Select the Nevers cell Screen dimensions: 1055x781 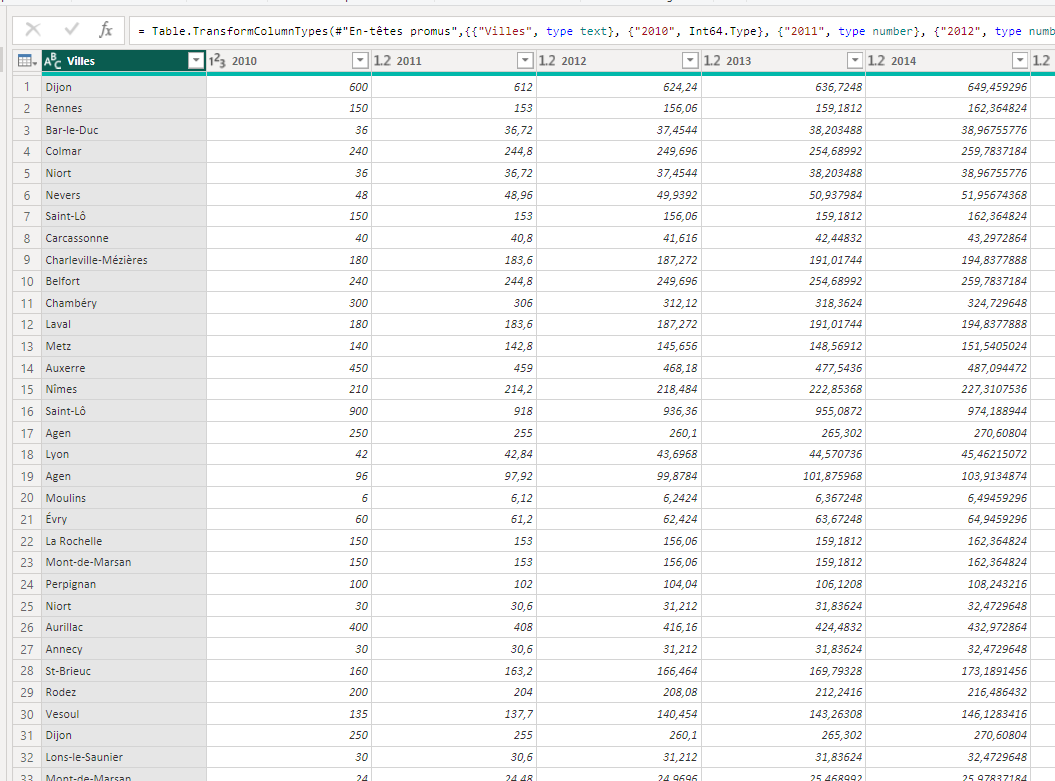(x=124, y=195)
